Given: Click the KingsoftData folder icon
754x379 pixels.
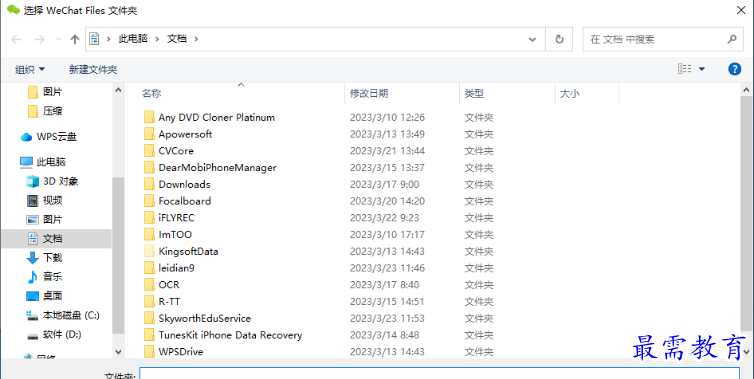Looking at the screenshot, I should coord(149,251).
